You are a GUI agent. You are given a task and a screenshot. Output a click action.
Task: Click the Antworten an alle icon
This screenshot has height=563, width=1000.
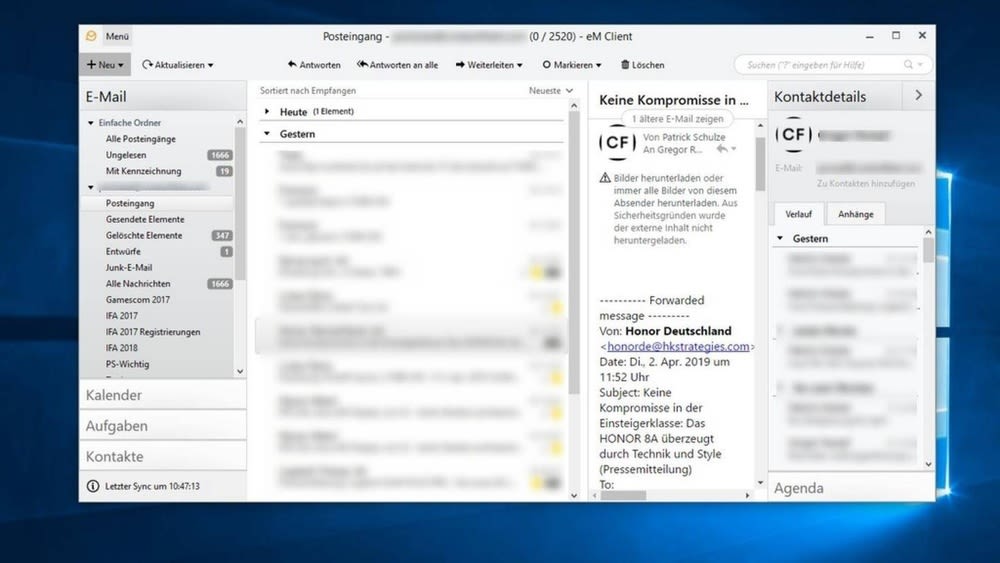[x=362, y=65]
